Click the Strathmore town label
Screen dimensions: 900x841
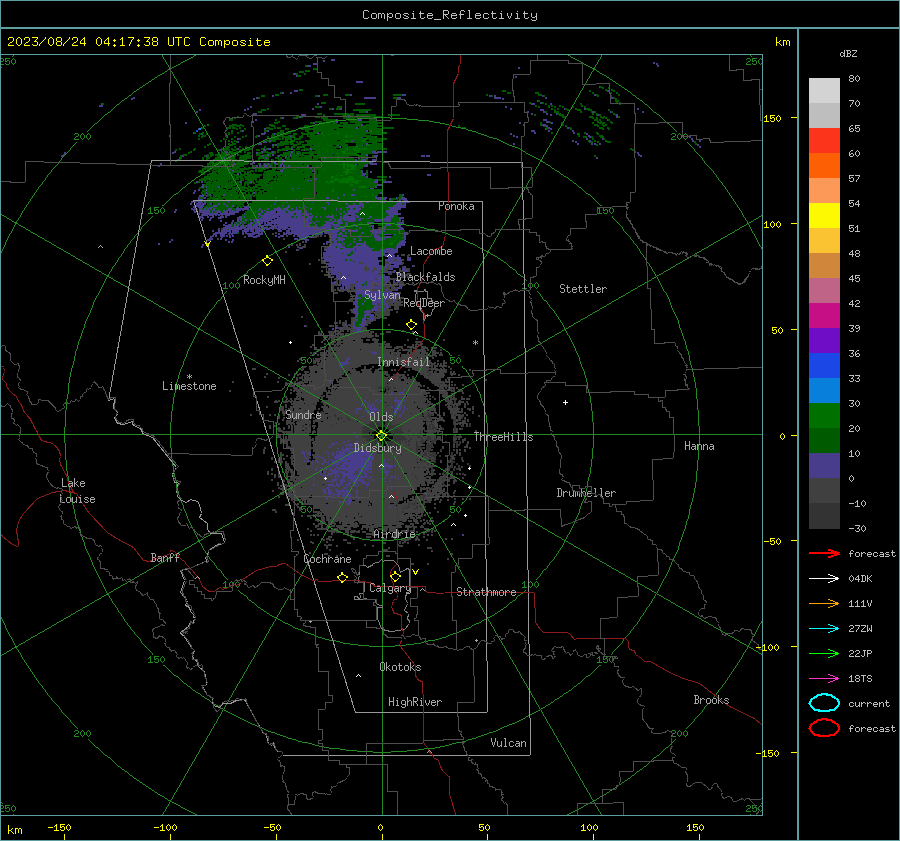click(x=486, y=592)
